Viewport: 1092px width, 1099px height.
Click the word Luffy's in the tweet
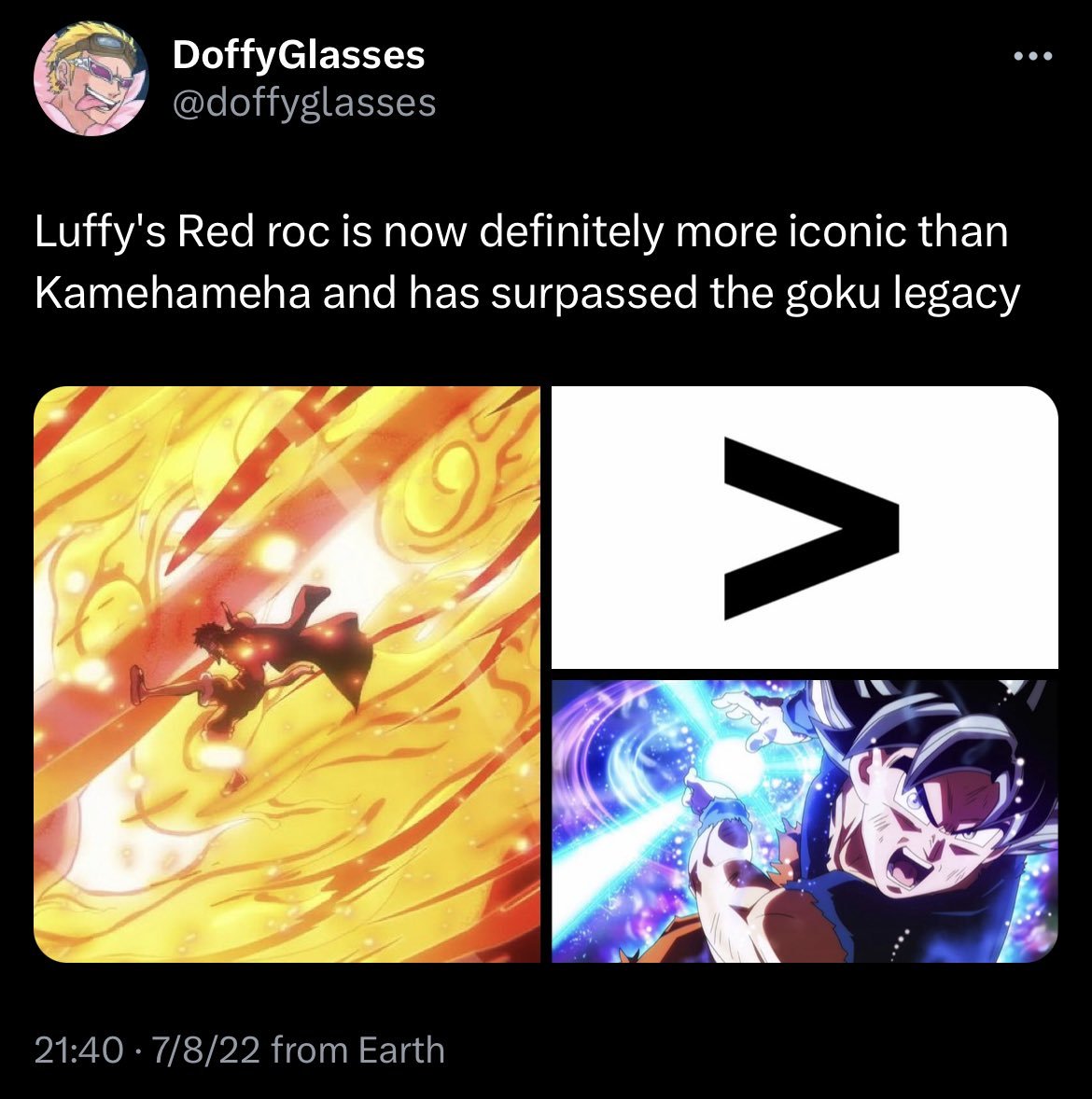click(100, 231)
